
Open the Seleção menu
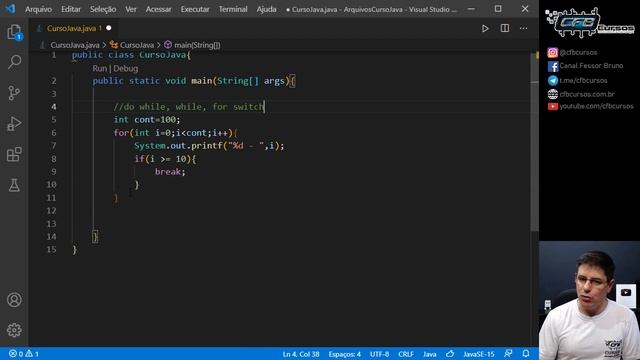(103, 9)
